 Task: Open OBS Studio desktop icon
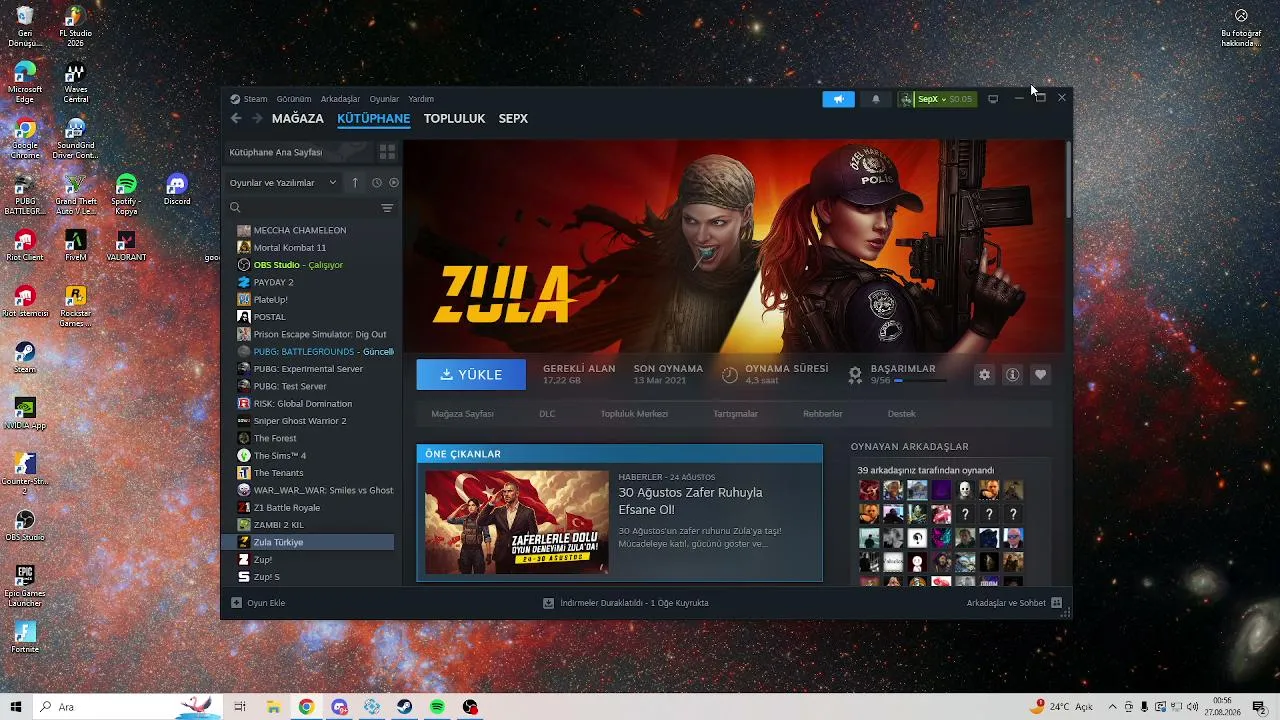(25, 526)
